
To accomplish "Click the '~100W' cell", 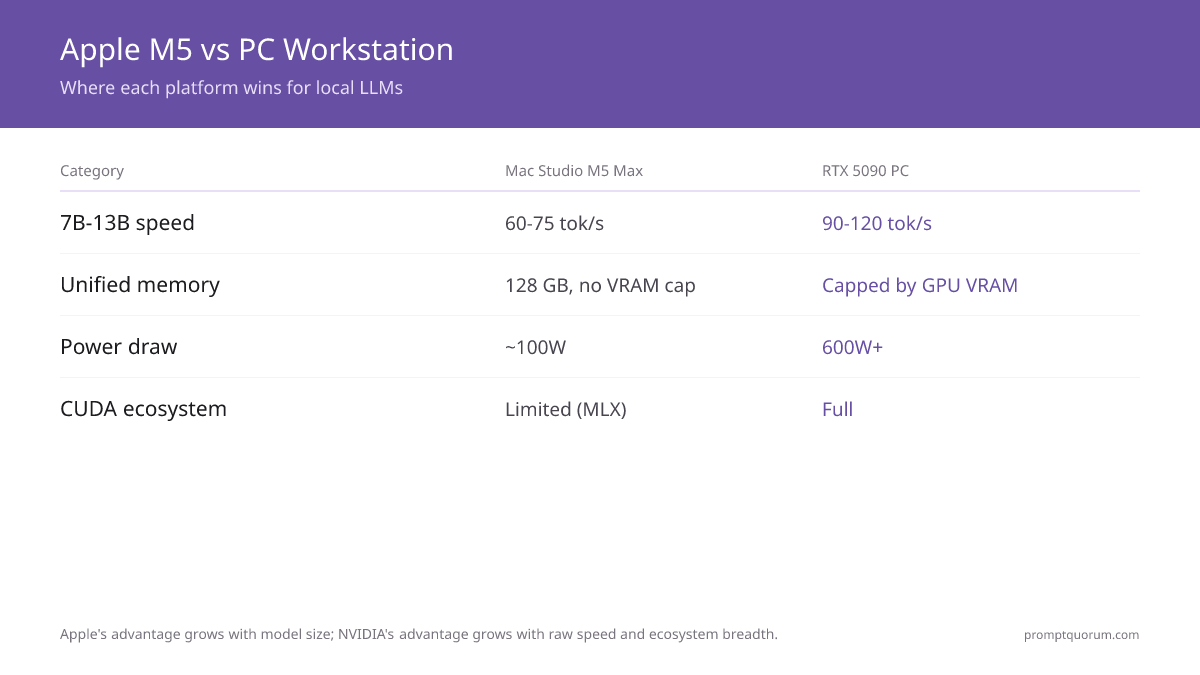I will click(x=536, y=347).
